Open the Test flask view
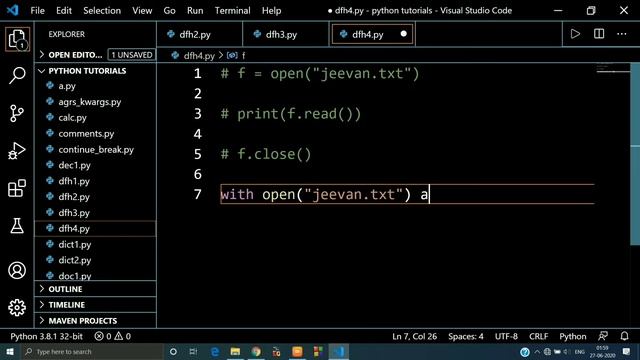640x360 pixels. click(17, 226)
